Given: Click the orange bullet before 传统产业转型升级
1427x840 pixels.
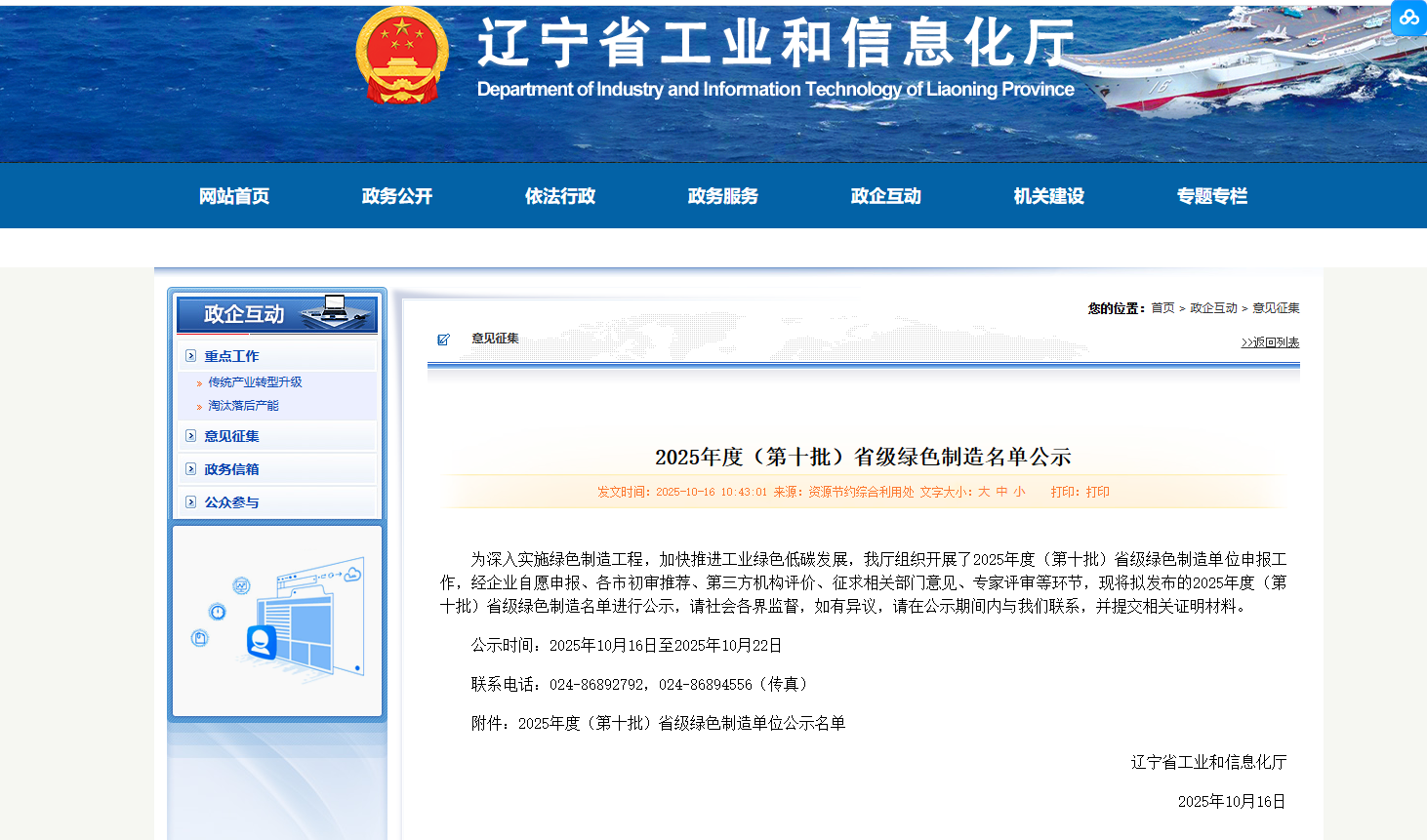Looking at the screenshot, I should coord(199,383).
